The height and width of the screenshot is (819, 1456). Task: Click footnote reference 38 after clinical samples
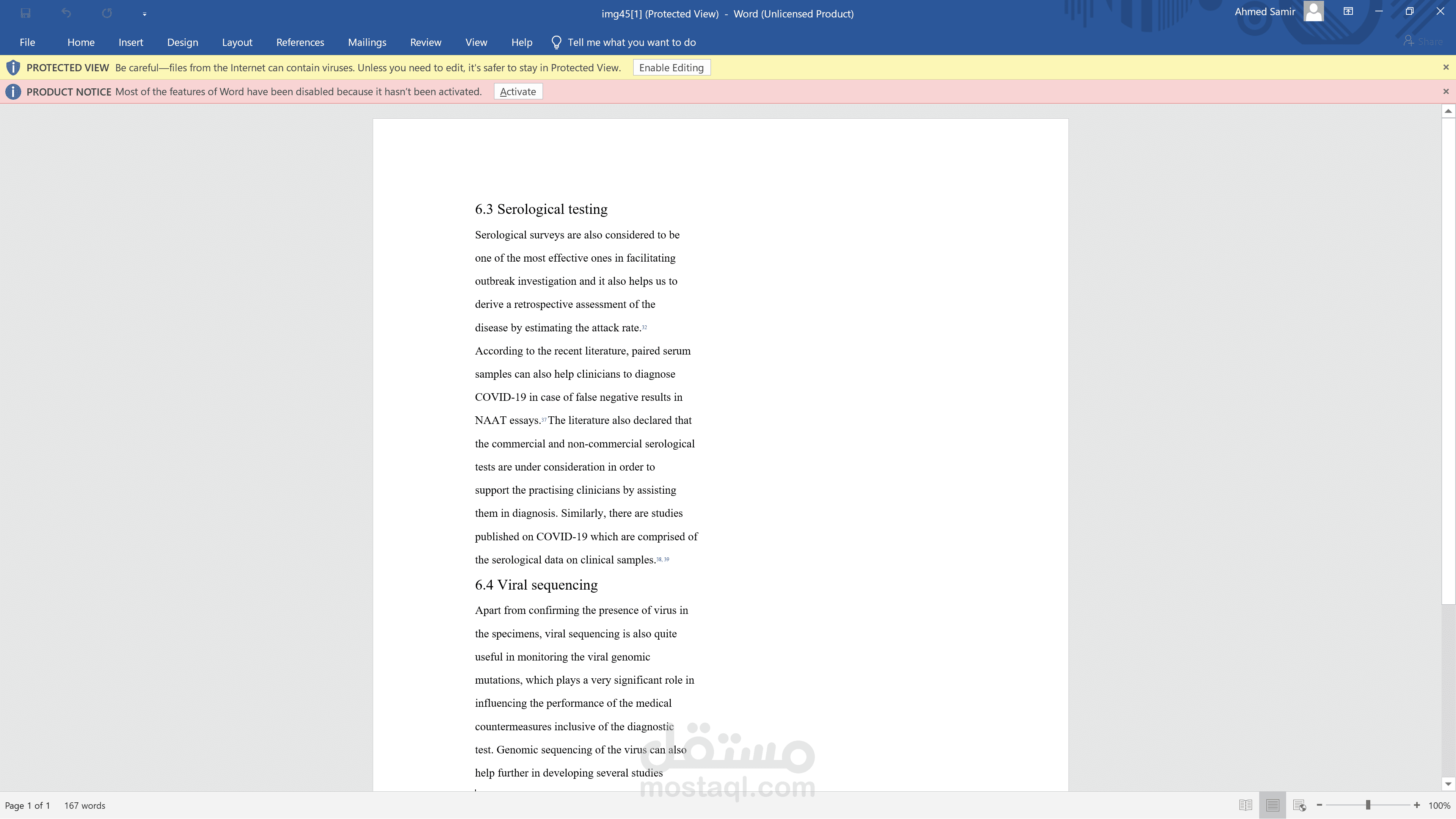click(659, 559)
